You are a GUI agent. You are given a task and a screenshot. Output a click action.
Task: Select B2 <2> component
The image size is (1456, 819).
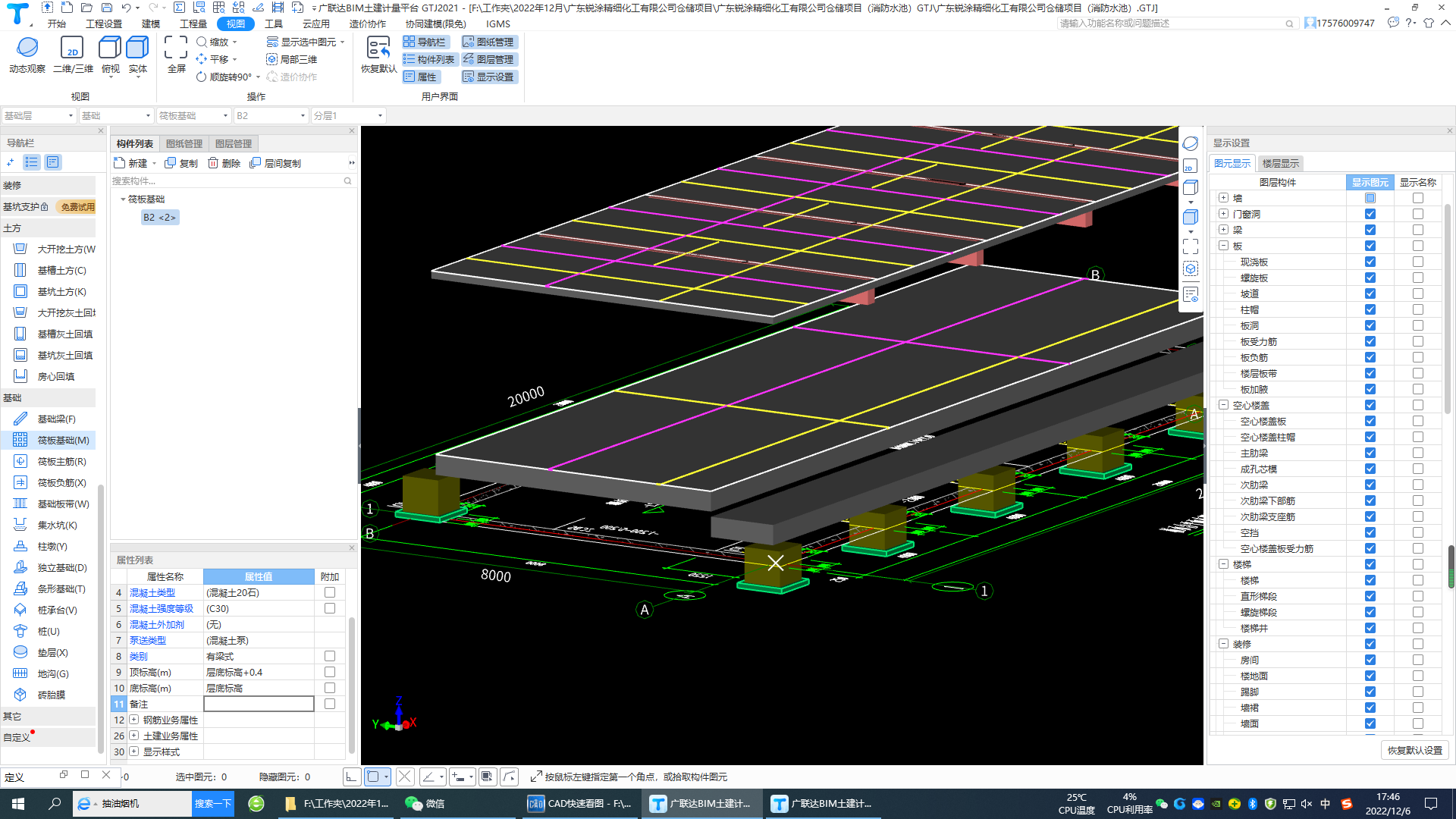[159, 218]
